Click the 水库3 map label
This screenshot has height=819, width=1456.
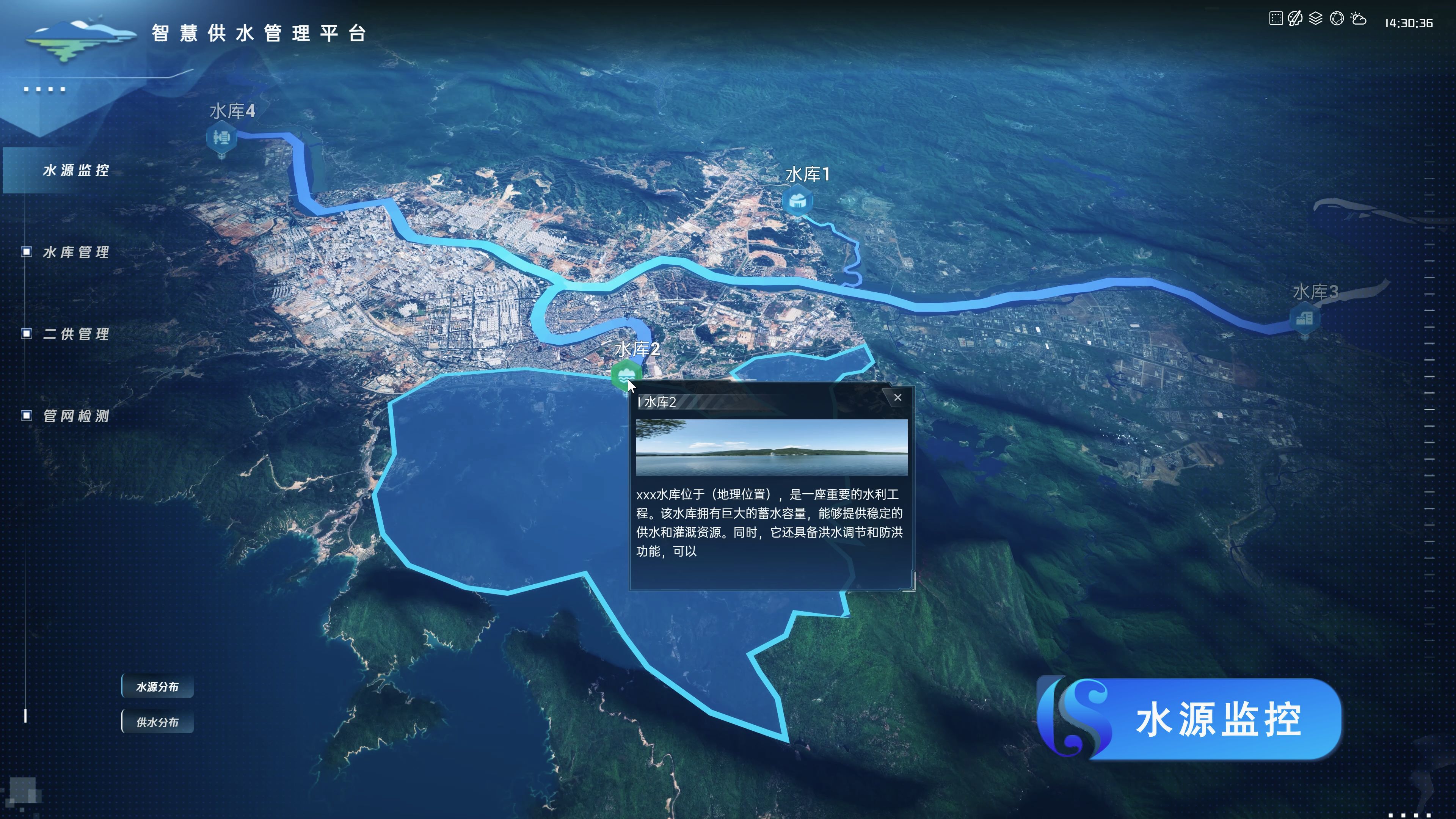[1315, 292]
